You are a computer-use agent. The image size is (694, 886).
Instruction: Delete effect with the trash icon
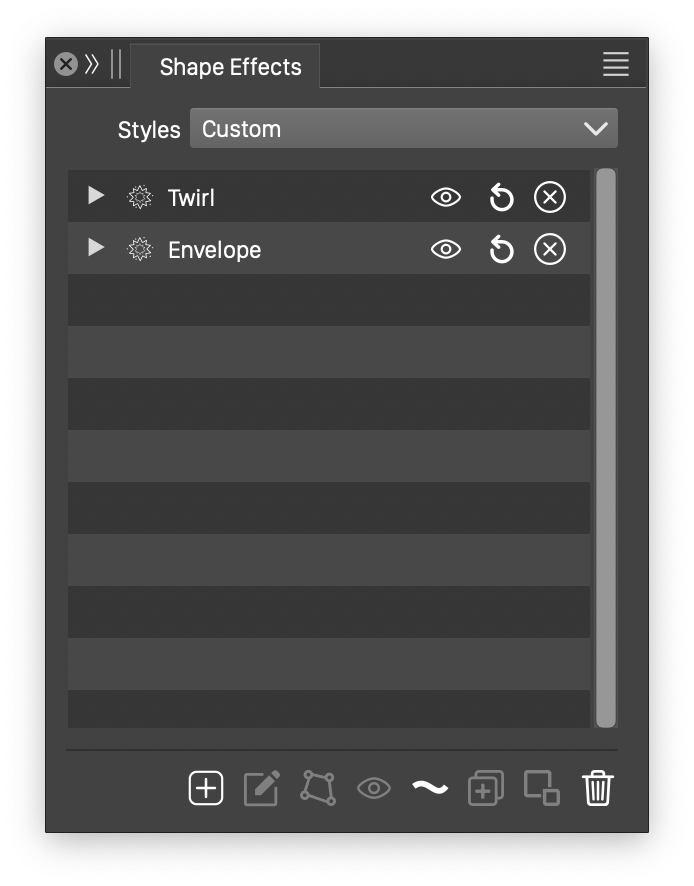click(x=598, y=788)
